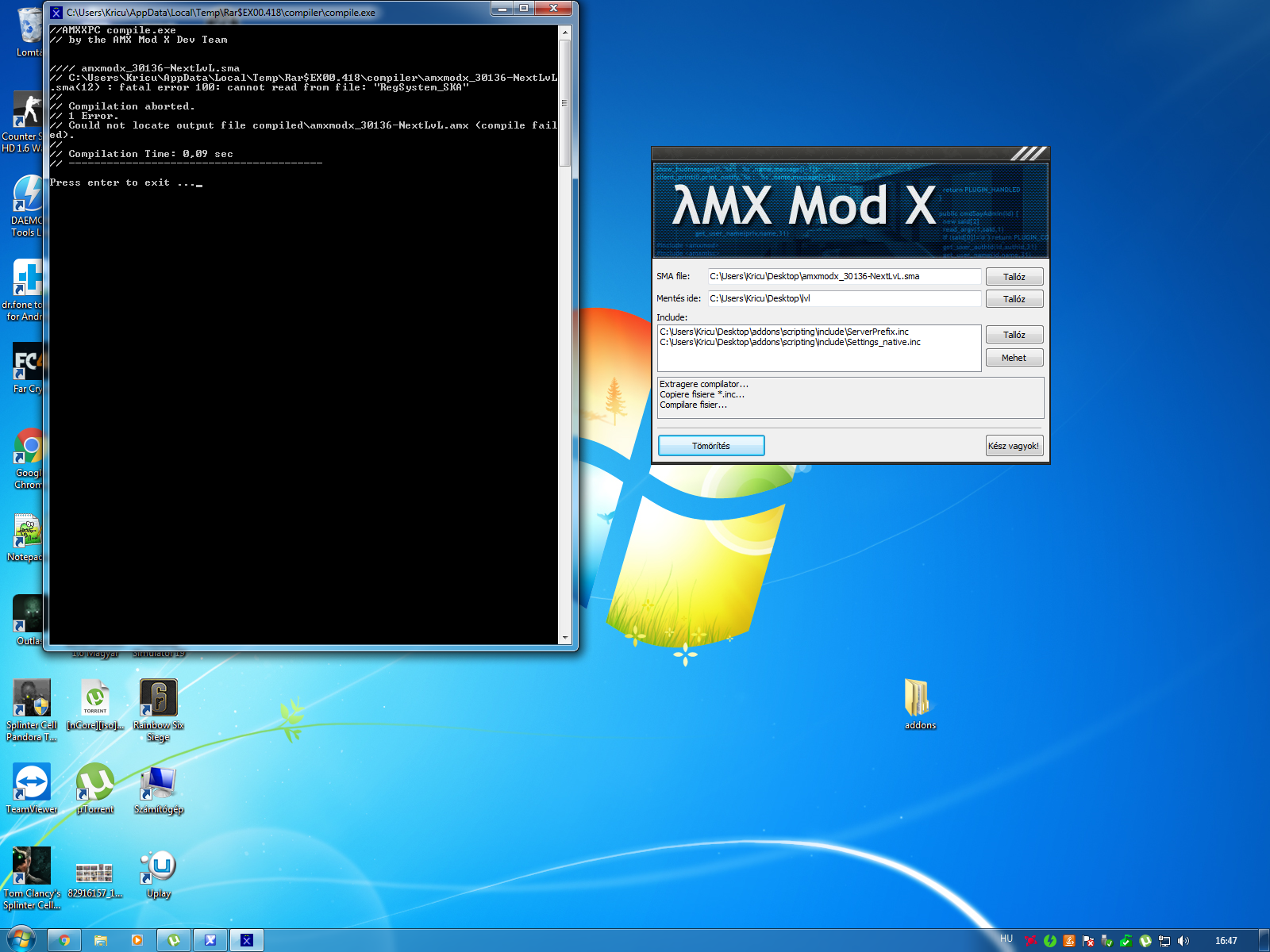Open the red atom tray icon
This screenshot has height=952, width=1270.
1031,941
